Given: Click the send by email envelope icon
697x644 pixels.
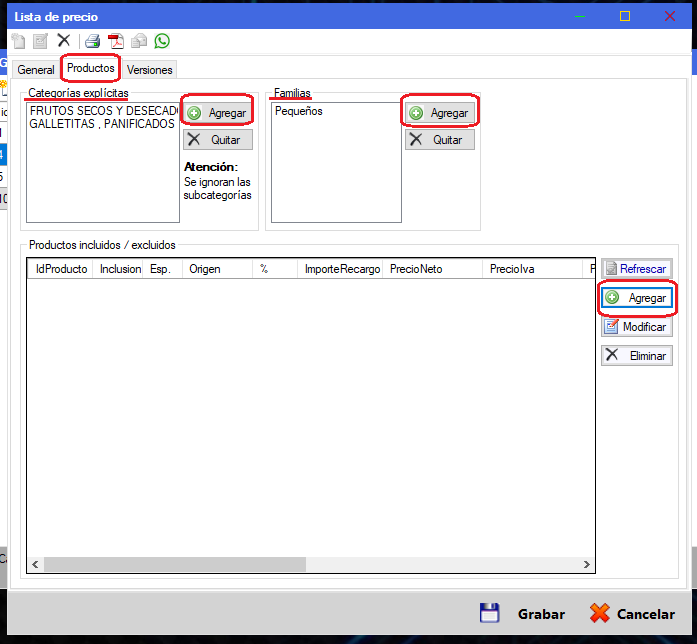Looking at the screenshot, I should [x=140, y=41].
